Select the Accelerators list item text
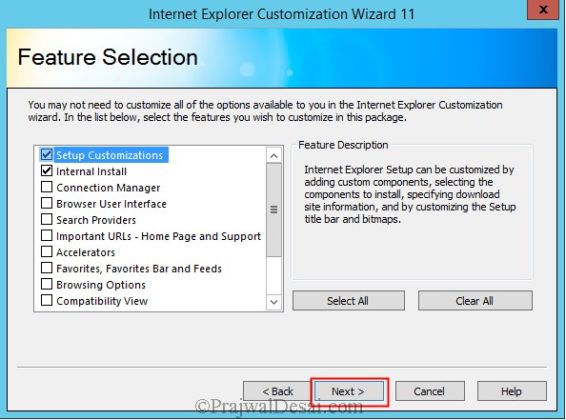 86,252
